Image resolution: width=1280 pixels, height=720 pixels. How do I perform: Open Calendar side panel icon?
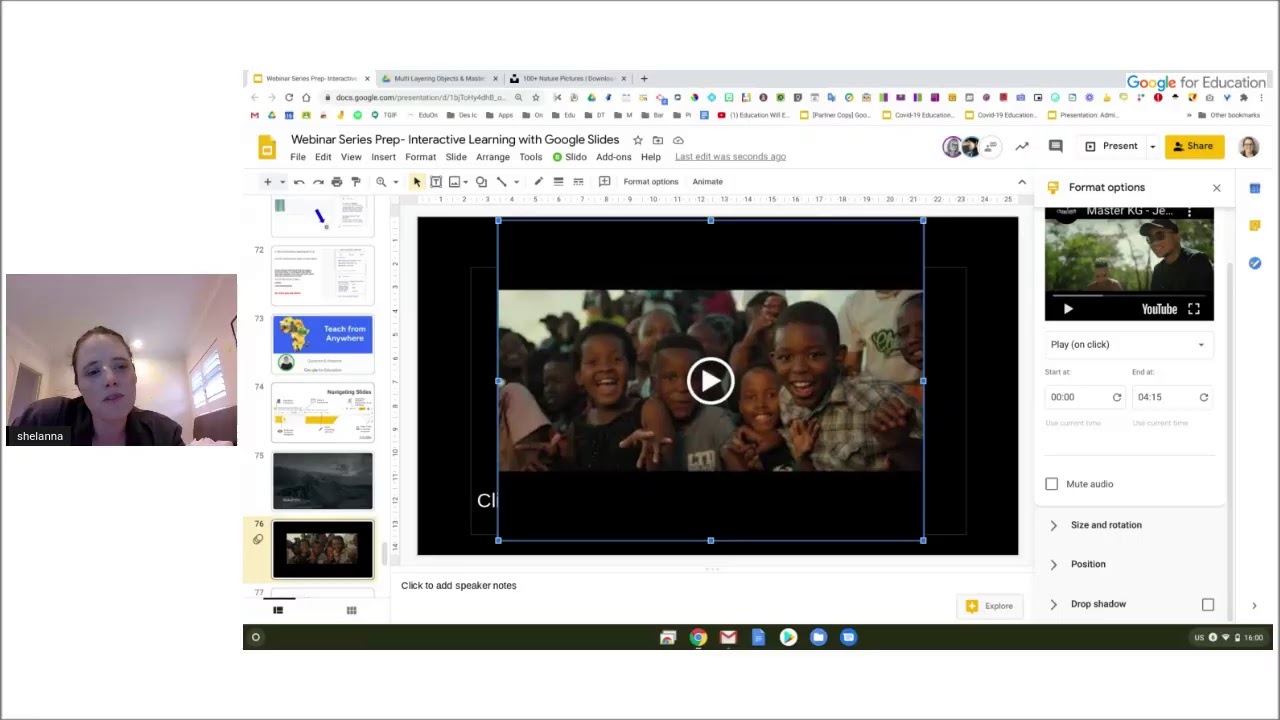(1255, 188)
